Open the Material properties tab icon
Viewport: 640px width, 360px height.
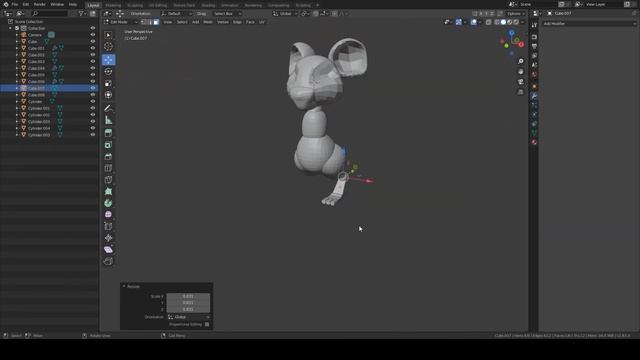(x=534, y=142)
